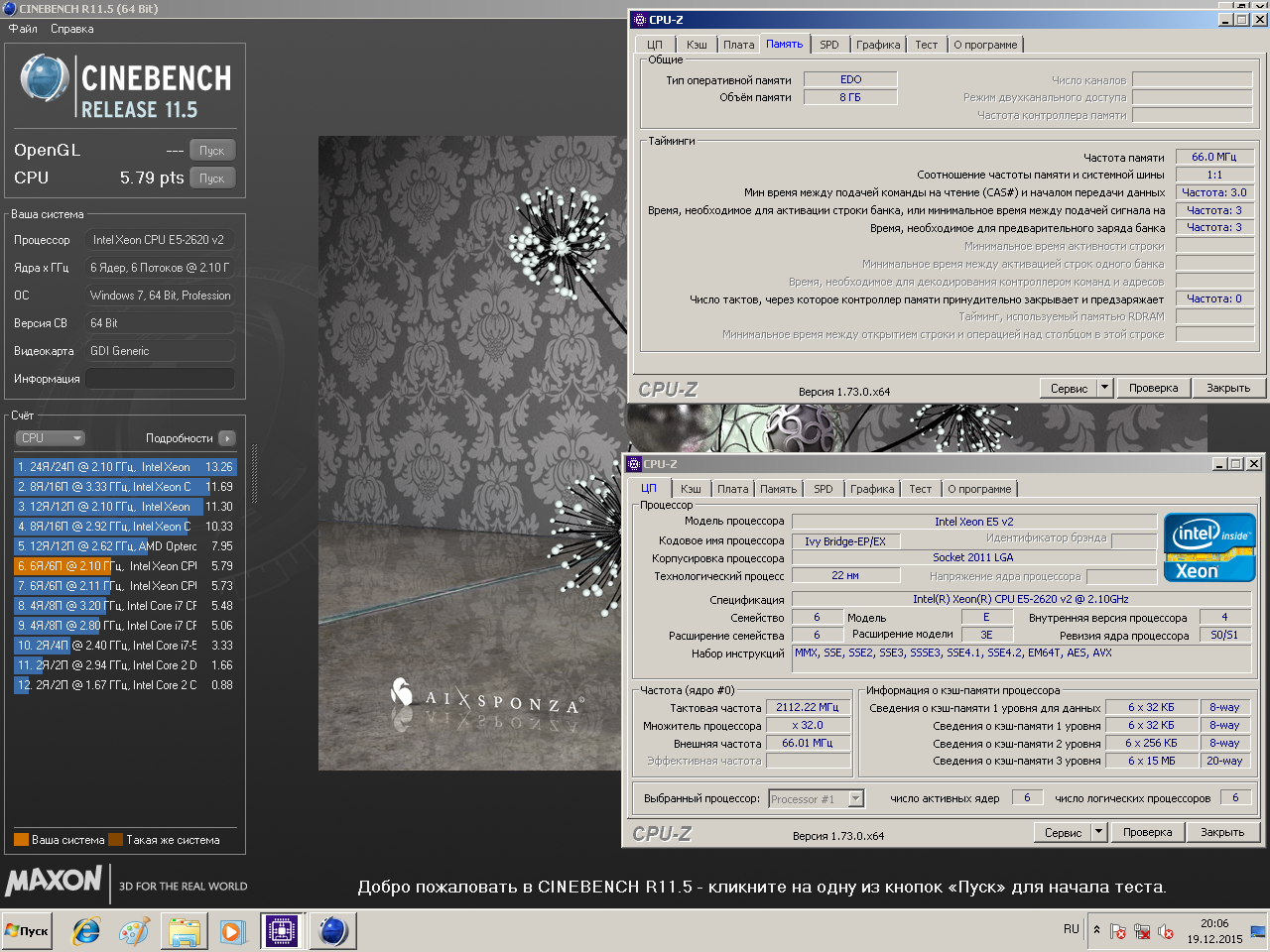
Task: Switch to SPD tab in lower CPU-Z window
Action: pos(824,489)
